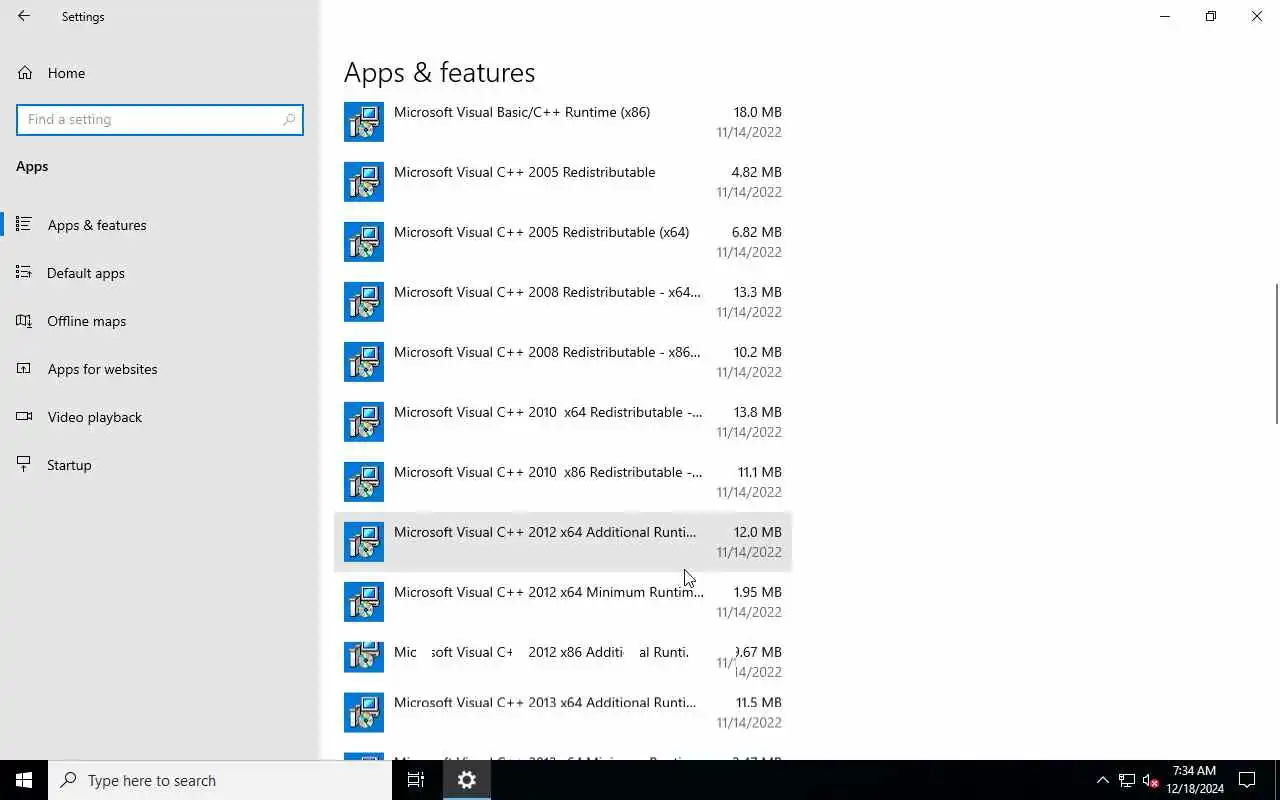This screenshot has width=1280, height=800.
Task: Click the network tray icon
Action: pyautogui.click(x=1126, y=780)
